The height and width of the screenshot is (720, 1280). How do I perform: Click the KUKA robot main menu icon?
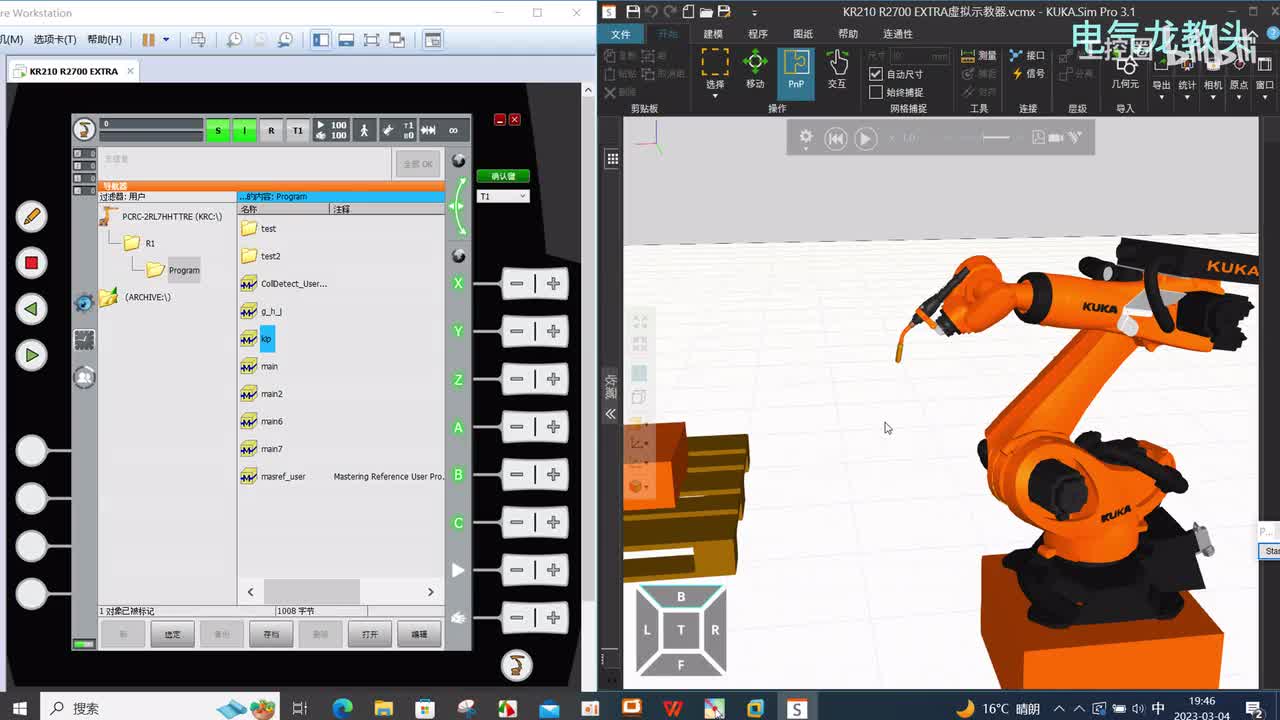pos(85,129)
